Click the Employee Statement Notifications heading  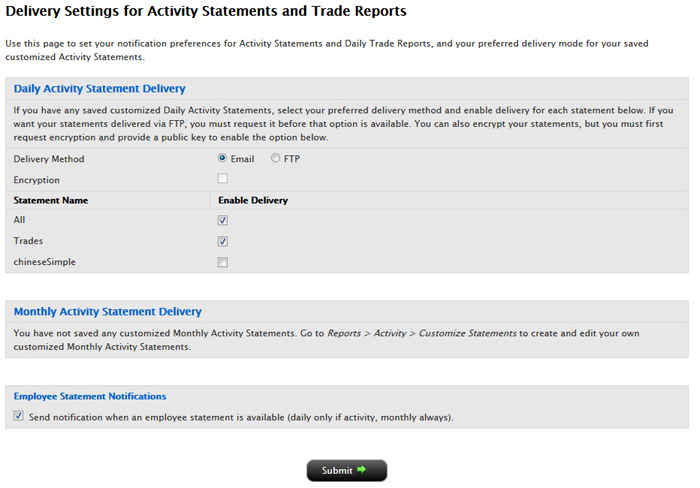[90, 396]
